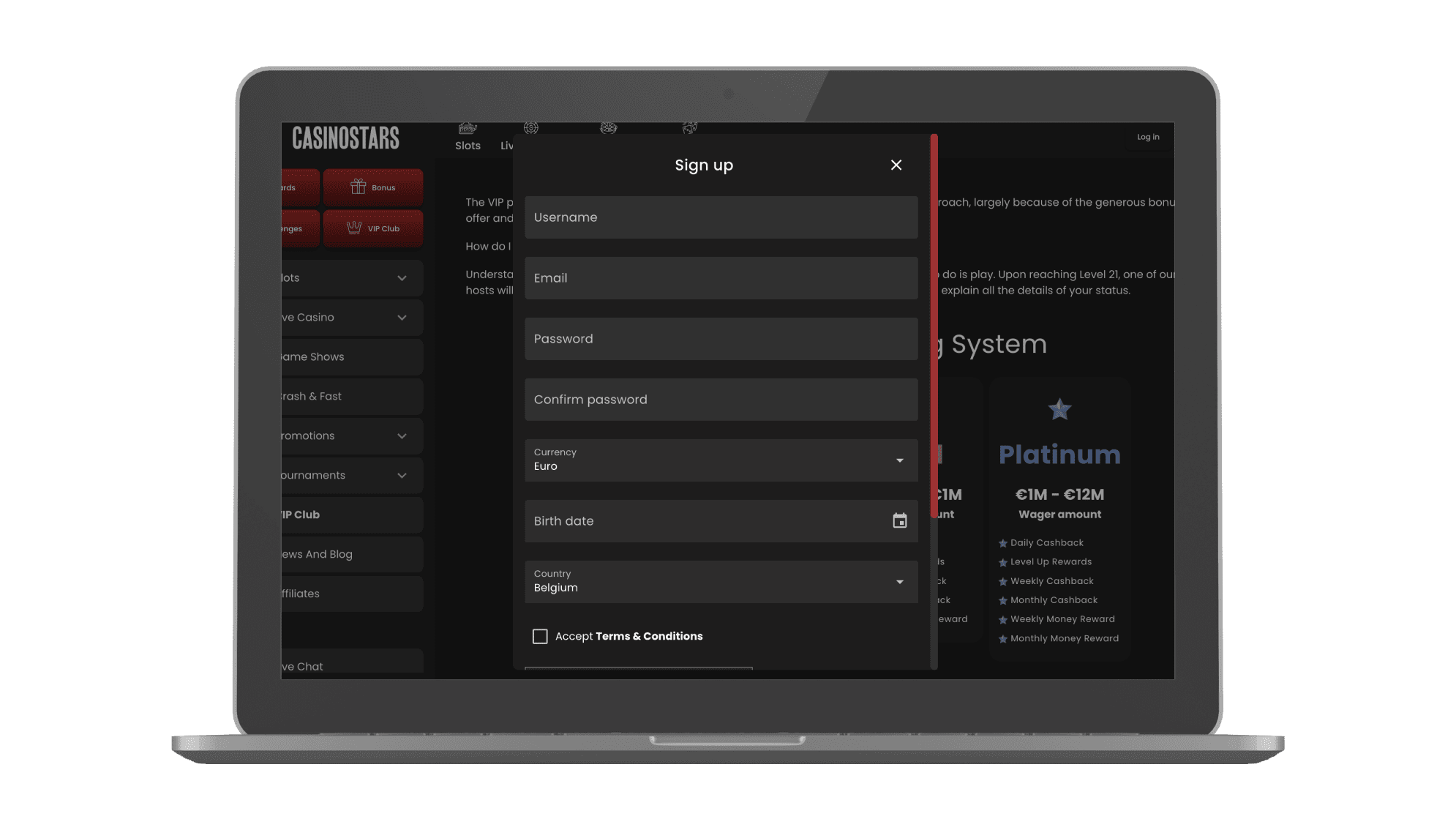Click the Platinum tier heading

tap(1059, 455)
